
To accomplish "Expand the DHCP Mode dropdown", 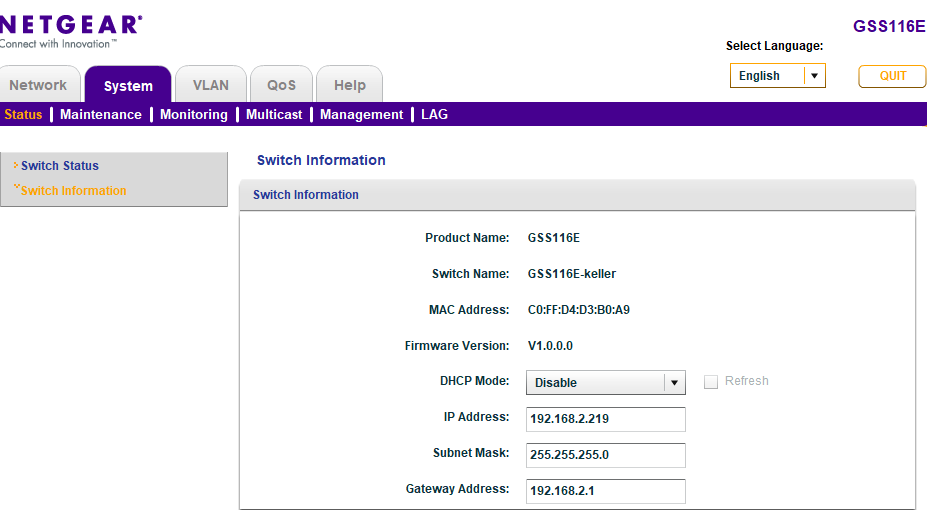I will coord(605,382).
